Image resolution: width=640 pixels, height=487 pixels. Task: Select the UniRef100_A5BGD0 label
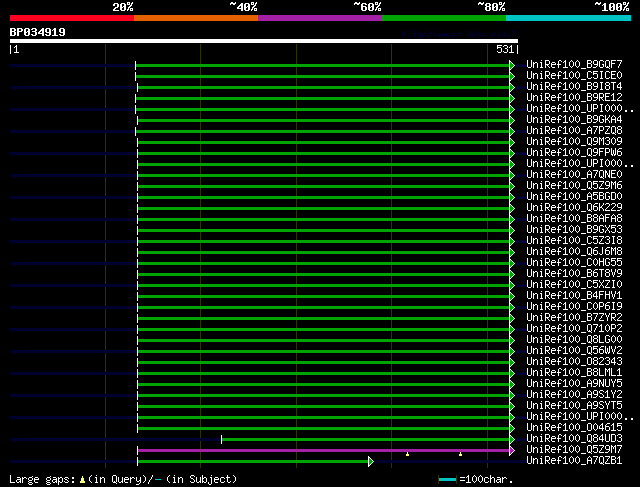click(574, 197)
